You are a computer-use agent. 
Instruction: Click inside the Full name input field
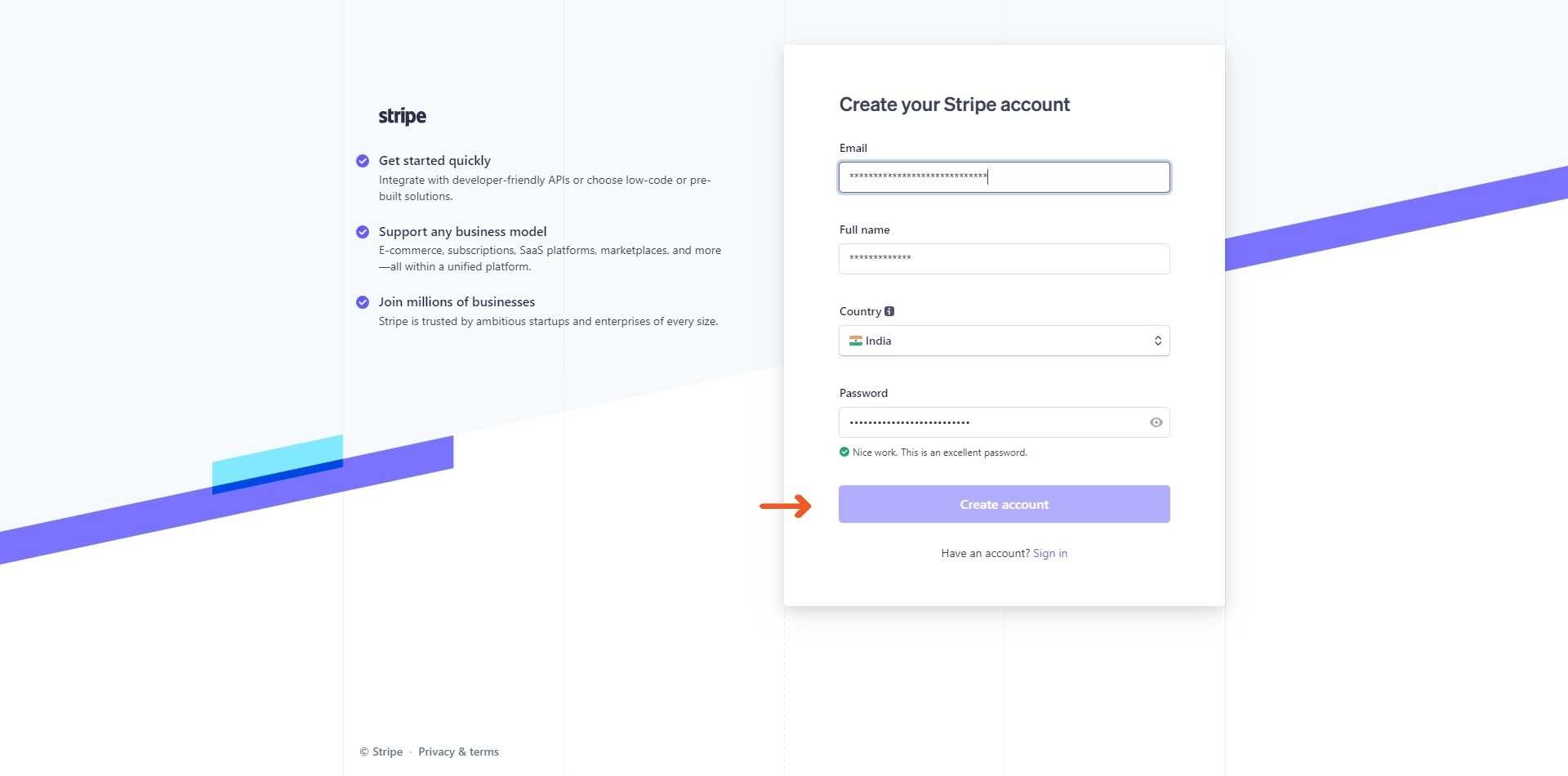[x=1004, y=259]
